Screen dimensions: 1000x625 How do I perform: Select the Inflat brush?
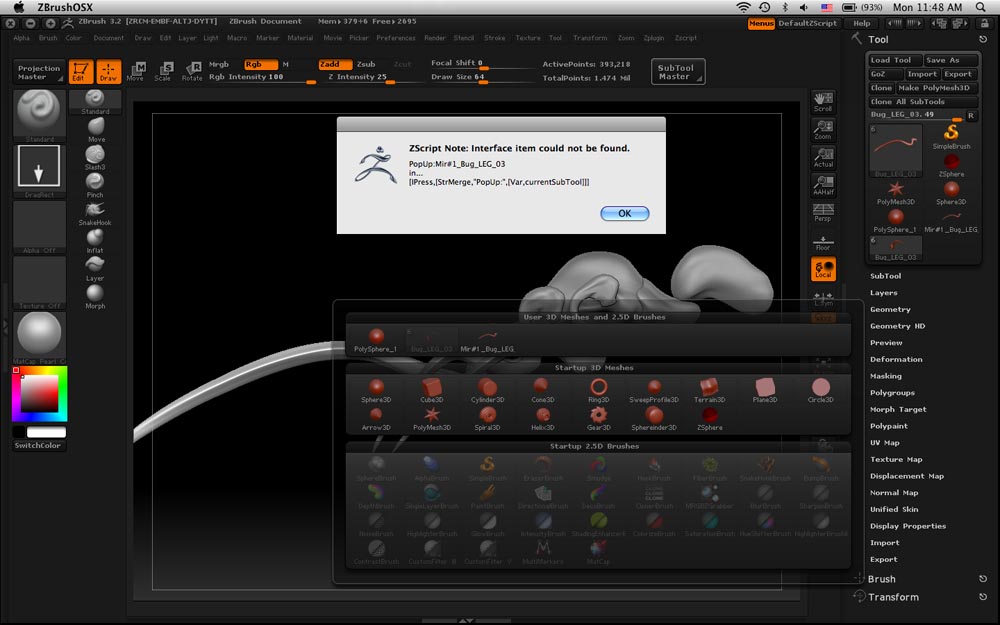click(96, 241)
